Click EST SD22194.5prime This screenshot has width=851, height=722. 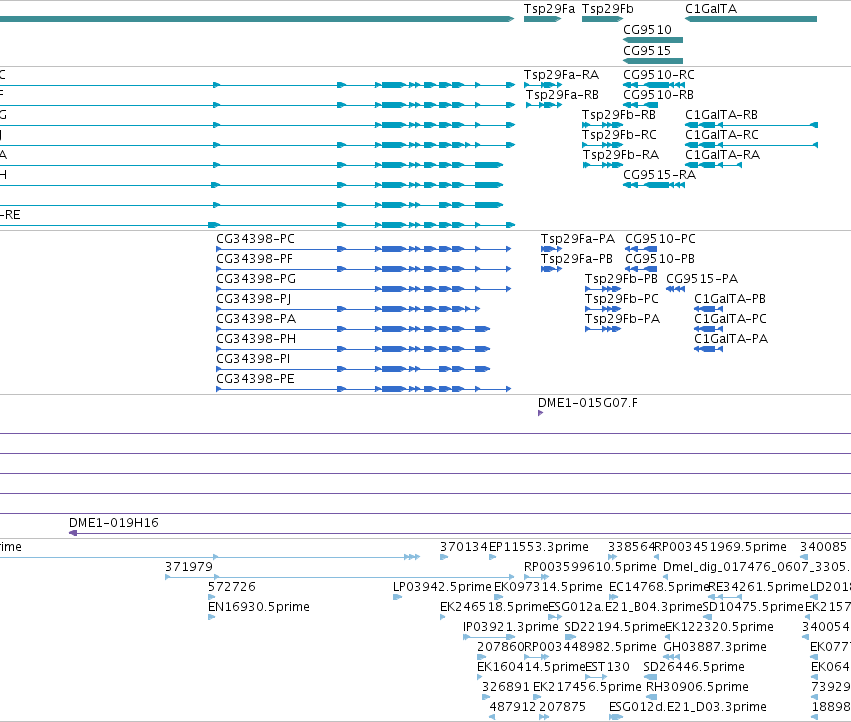(614, 627)
